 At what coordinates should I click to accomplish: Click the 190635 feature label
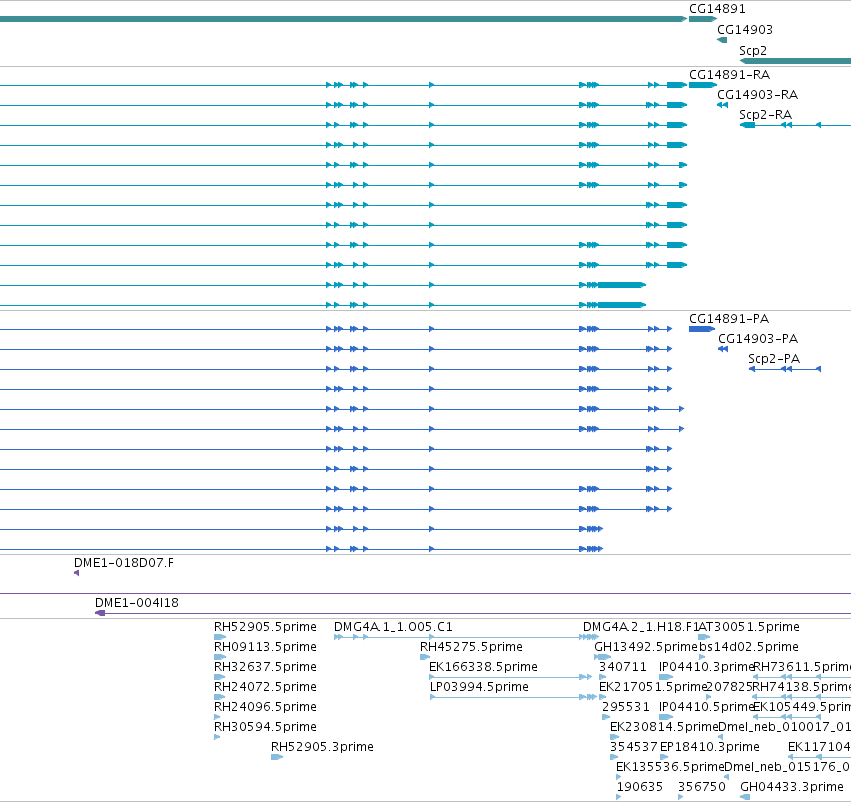(639, 787)
